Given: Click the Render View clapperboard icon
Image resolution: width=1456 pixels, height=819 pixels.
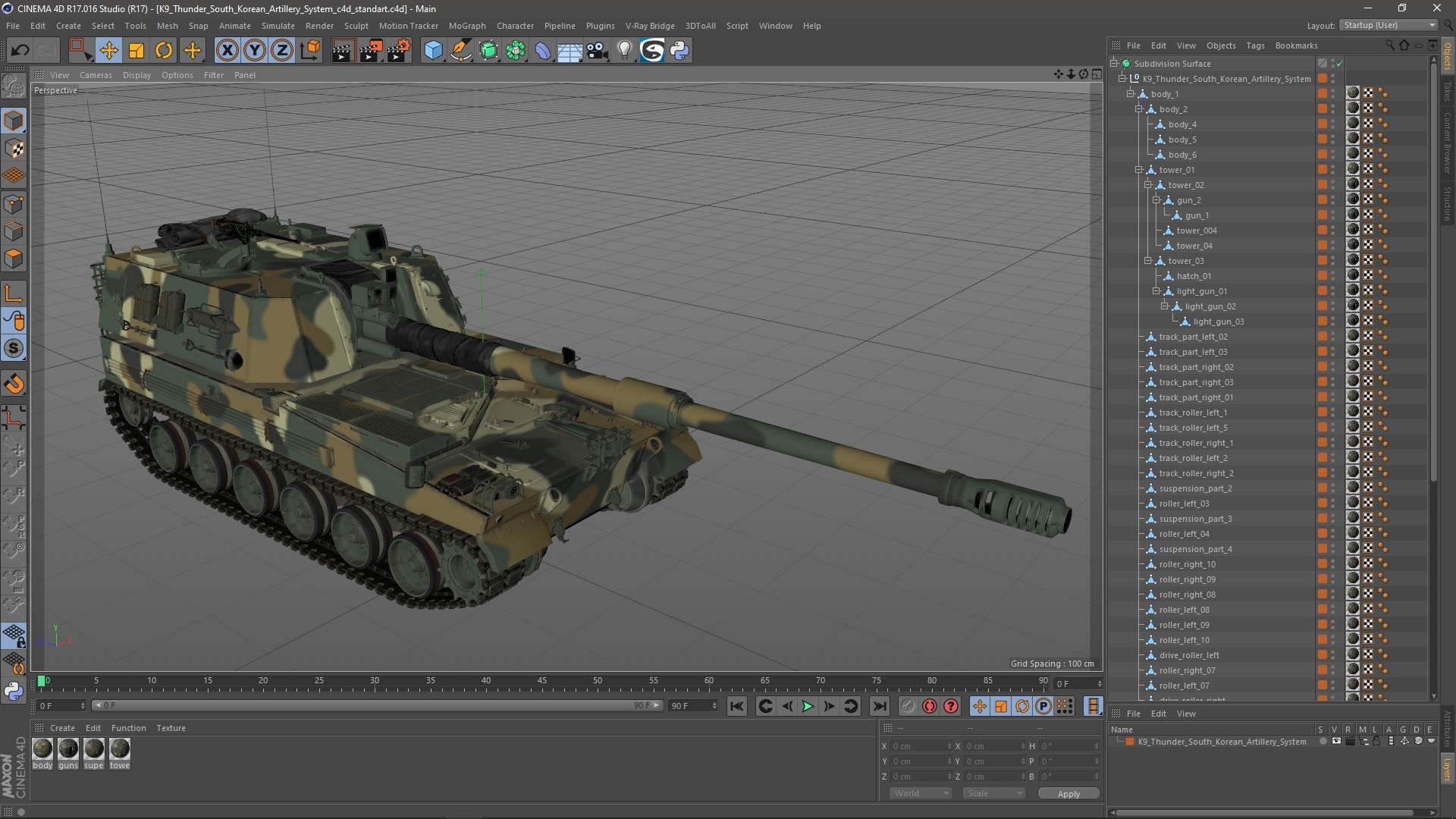Looking at the screenshot, I should pos(343,51).
